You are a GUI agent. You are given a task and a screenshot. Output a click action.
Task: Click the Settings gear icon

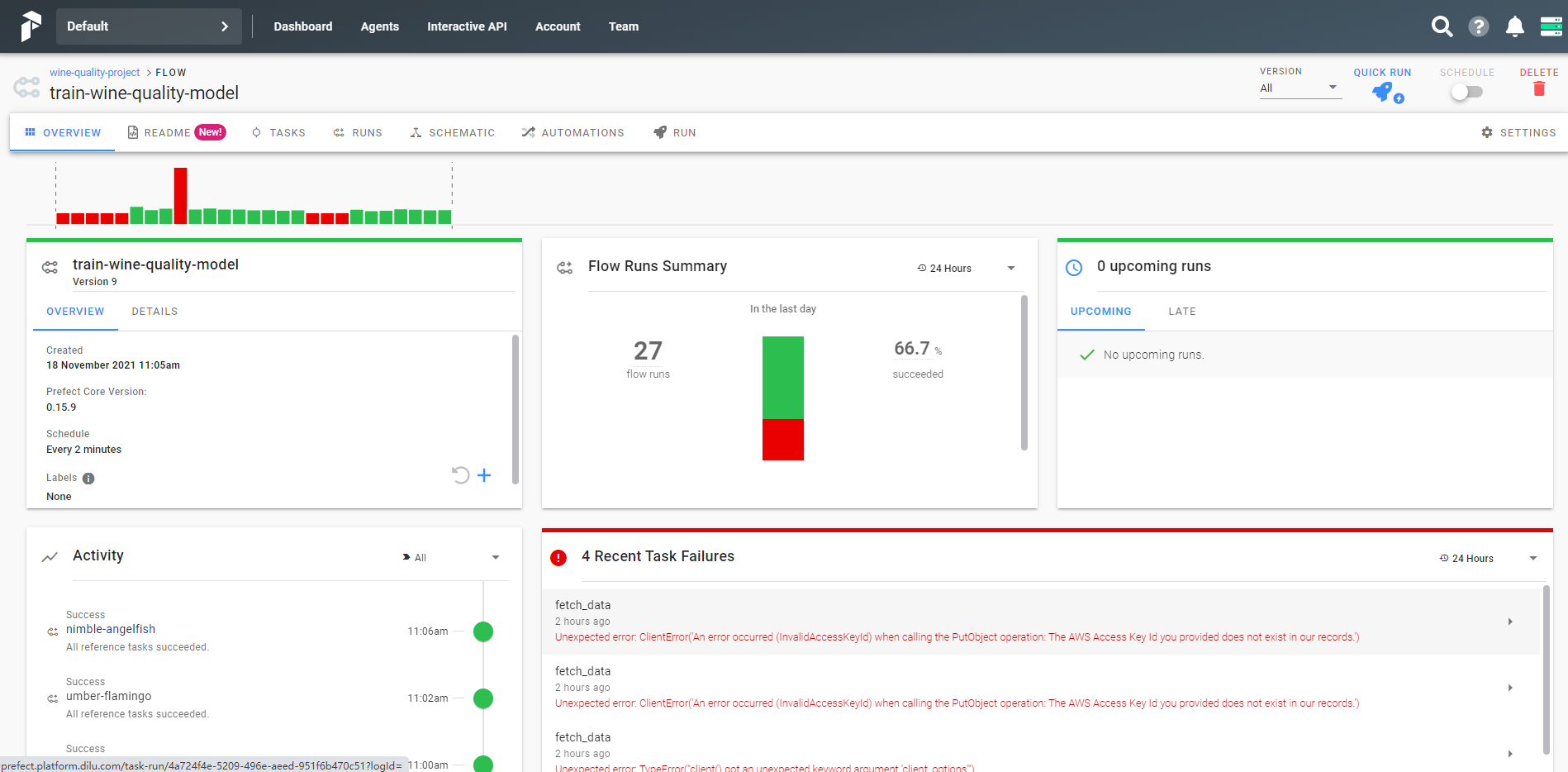[1487, 132]
